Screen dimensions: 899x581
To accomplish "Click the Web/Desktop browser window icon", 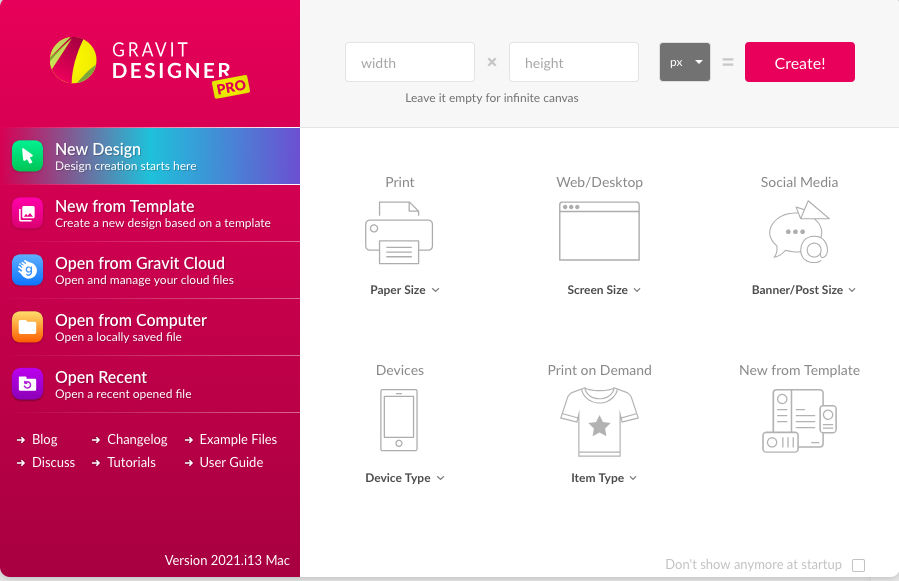I will [x=599, y=231].
